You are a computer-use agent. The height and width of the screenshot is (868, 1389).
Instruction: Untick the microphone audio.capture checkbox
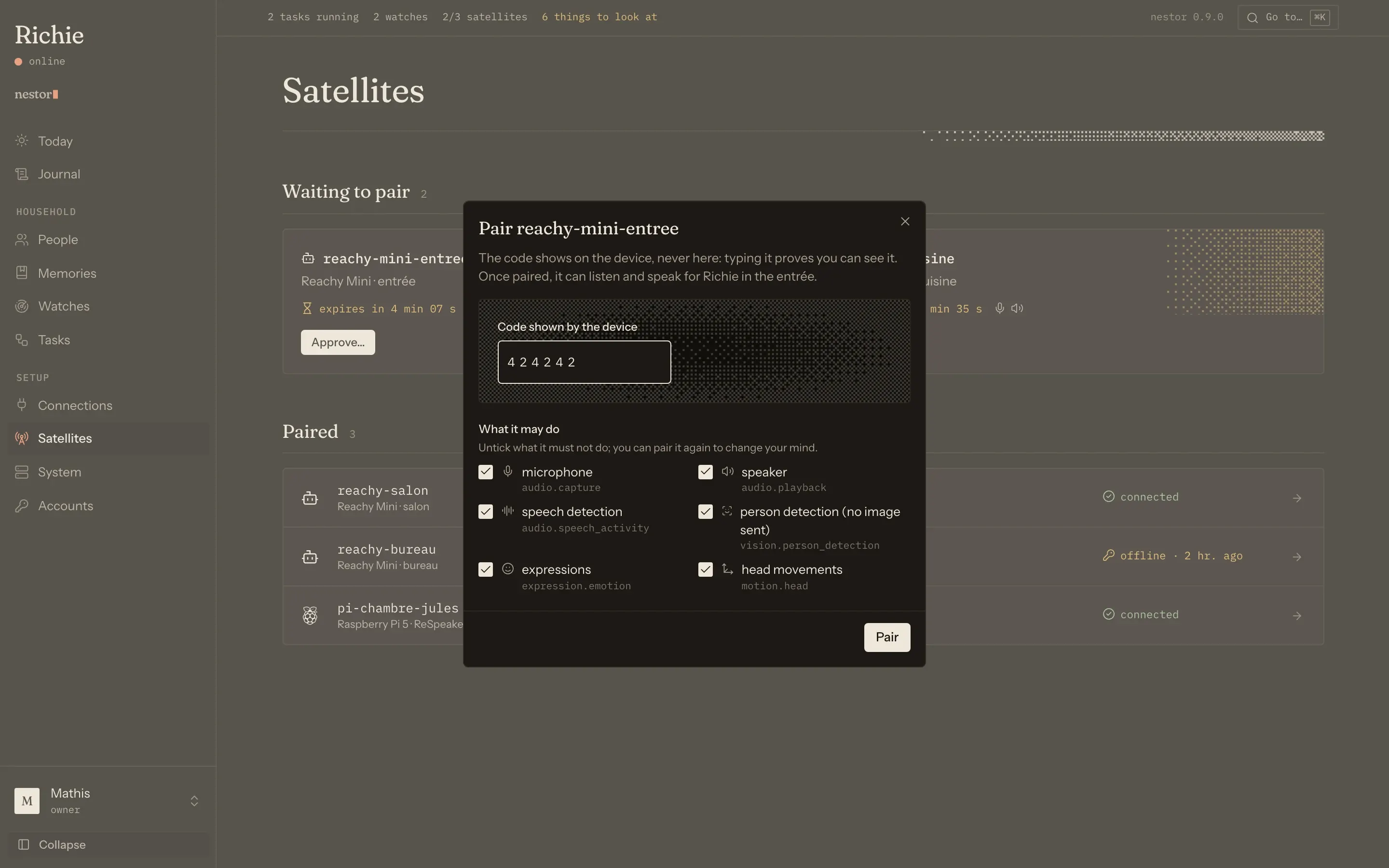tap(486, 472)
